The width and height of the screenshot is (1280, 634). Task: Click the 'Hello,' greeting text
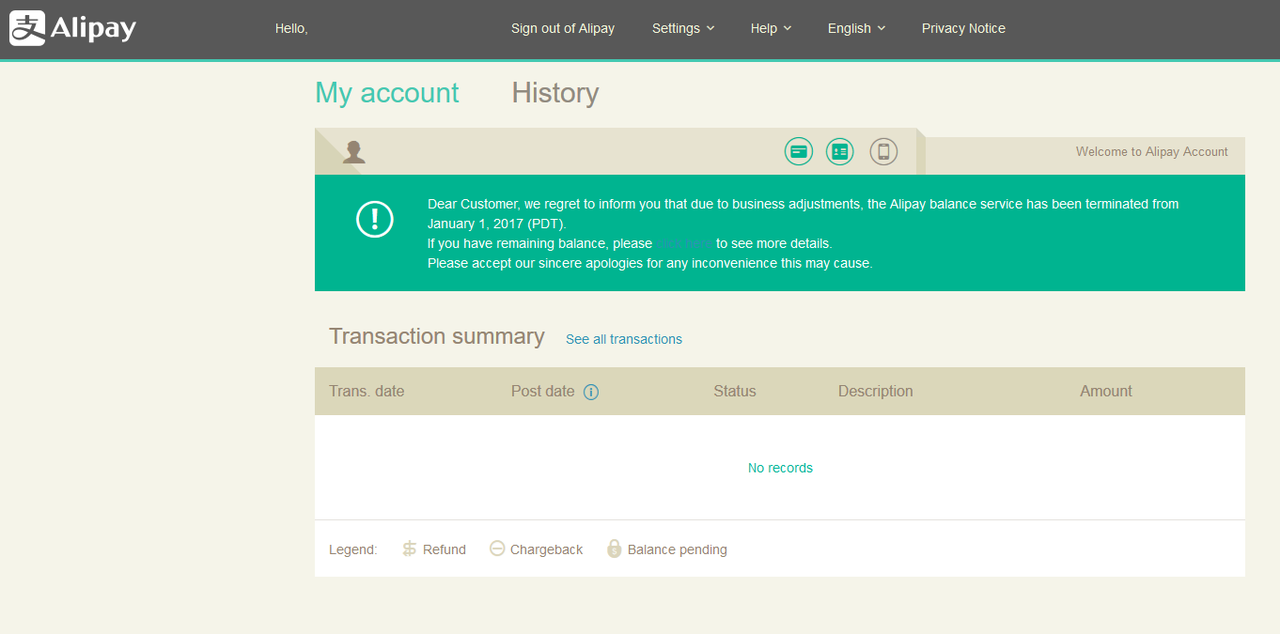coord(292,28)
